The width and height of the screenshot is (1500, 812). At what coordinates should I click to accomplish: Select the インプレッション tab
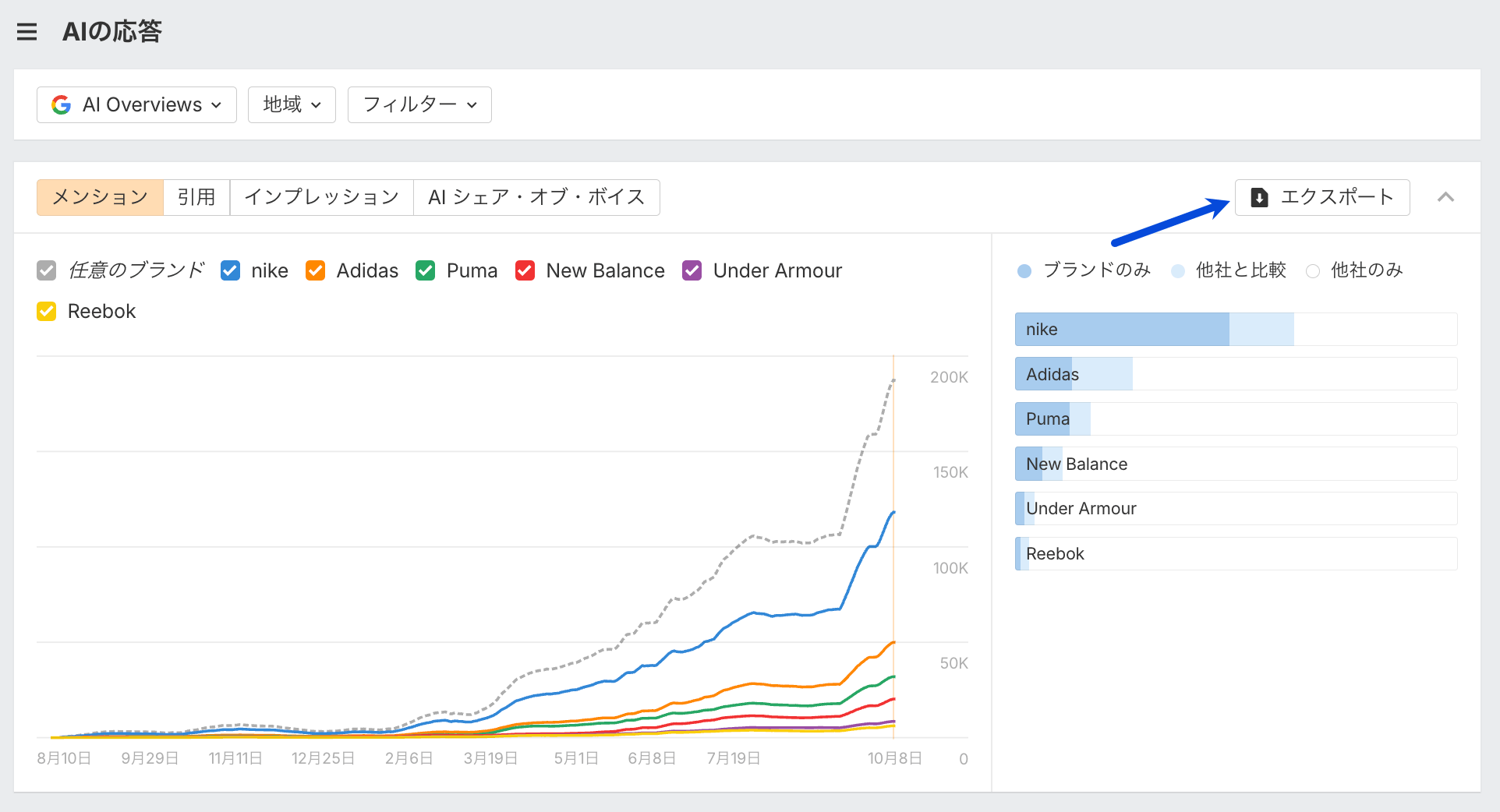point(321,197)
